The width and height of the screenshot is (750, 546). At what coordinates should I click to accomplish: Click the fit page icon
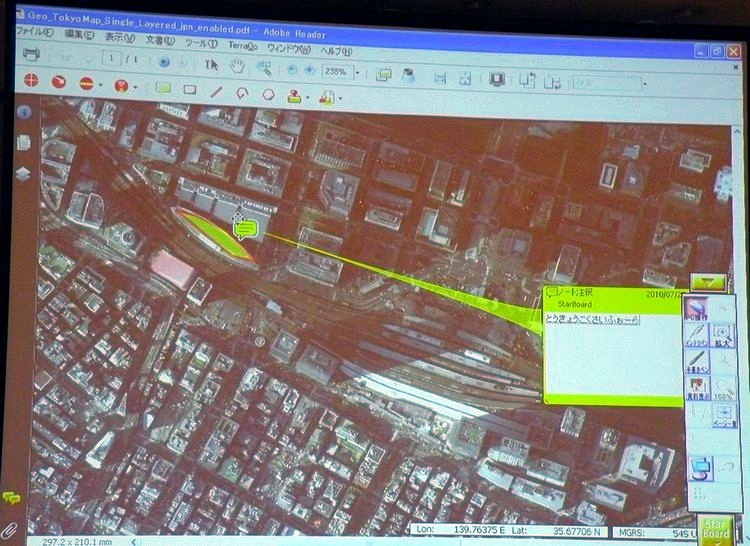(465, 79)
